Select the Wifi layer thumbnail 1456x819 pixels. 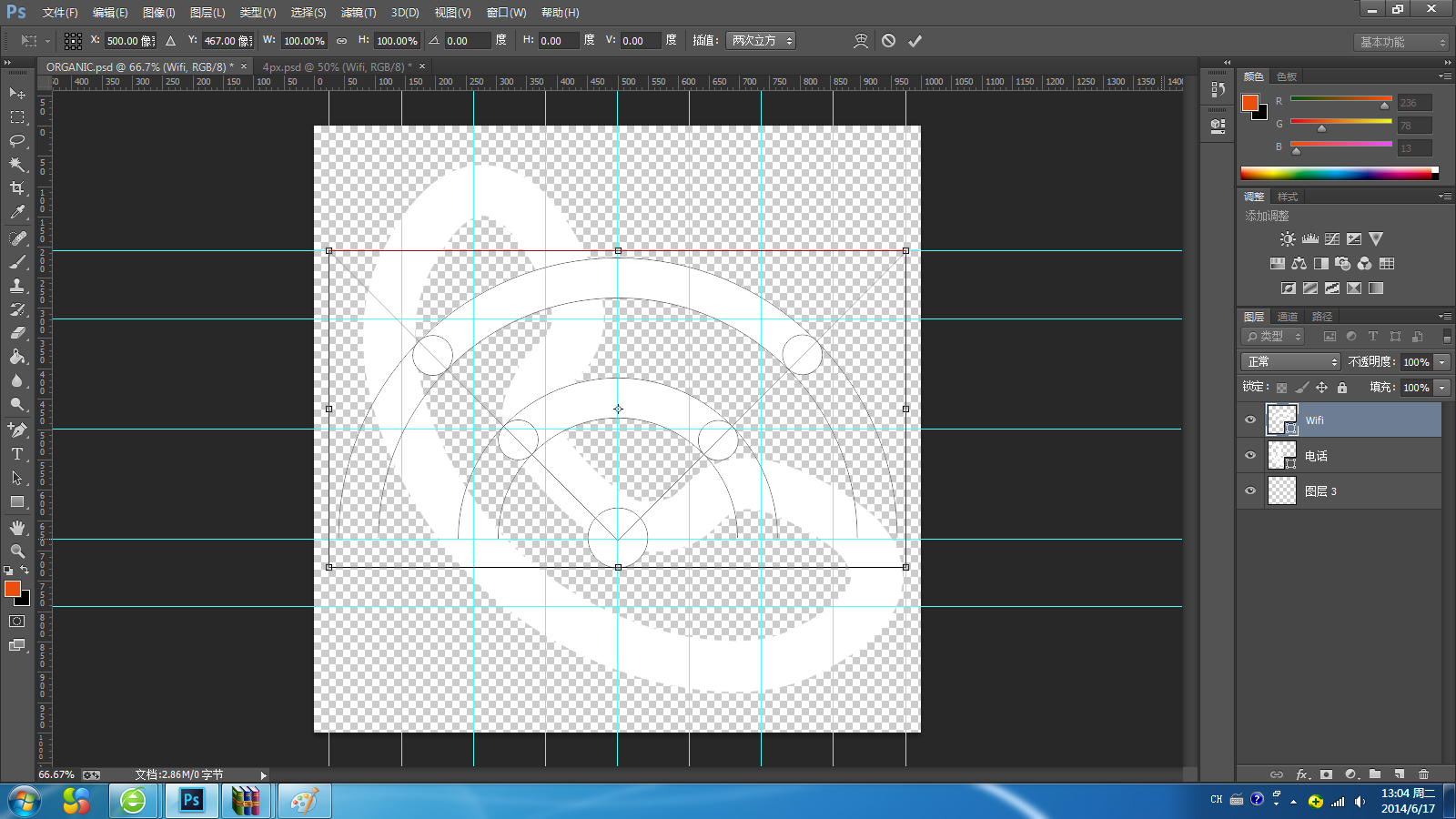[1282, 420]
